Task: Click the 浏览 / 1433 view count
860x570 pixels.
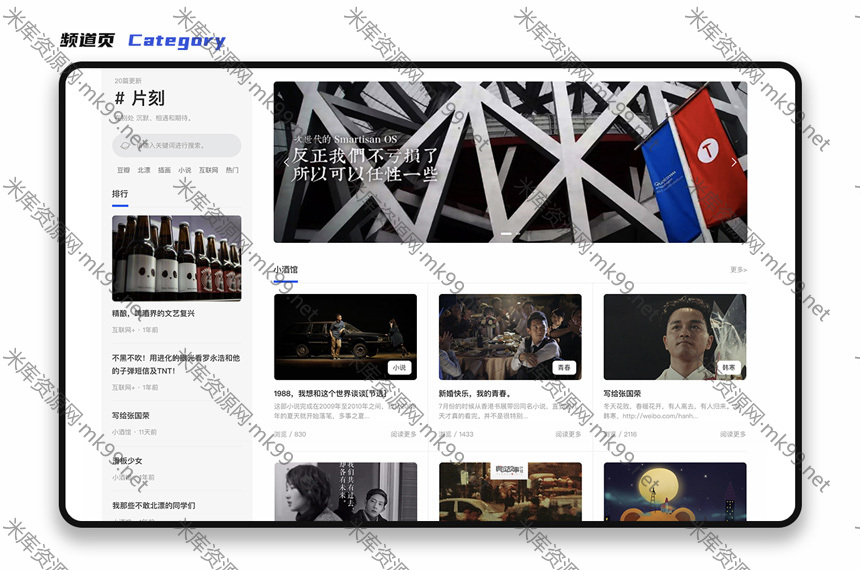Action: [x=456, y=434]
